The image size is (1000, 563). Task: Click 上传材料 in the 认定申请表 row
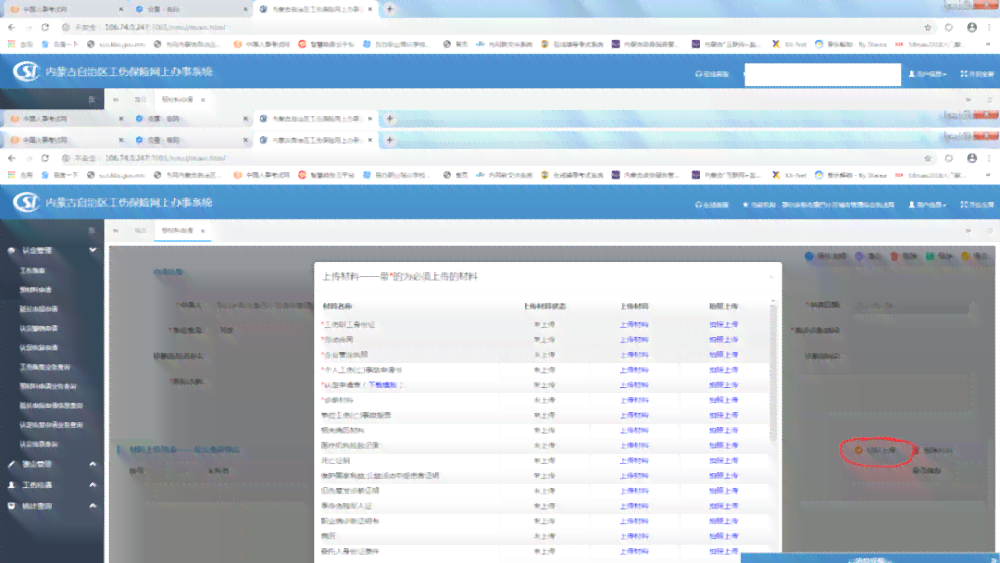tap(634, 385)
